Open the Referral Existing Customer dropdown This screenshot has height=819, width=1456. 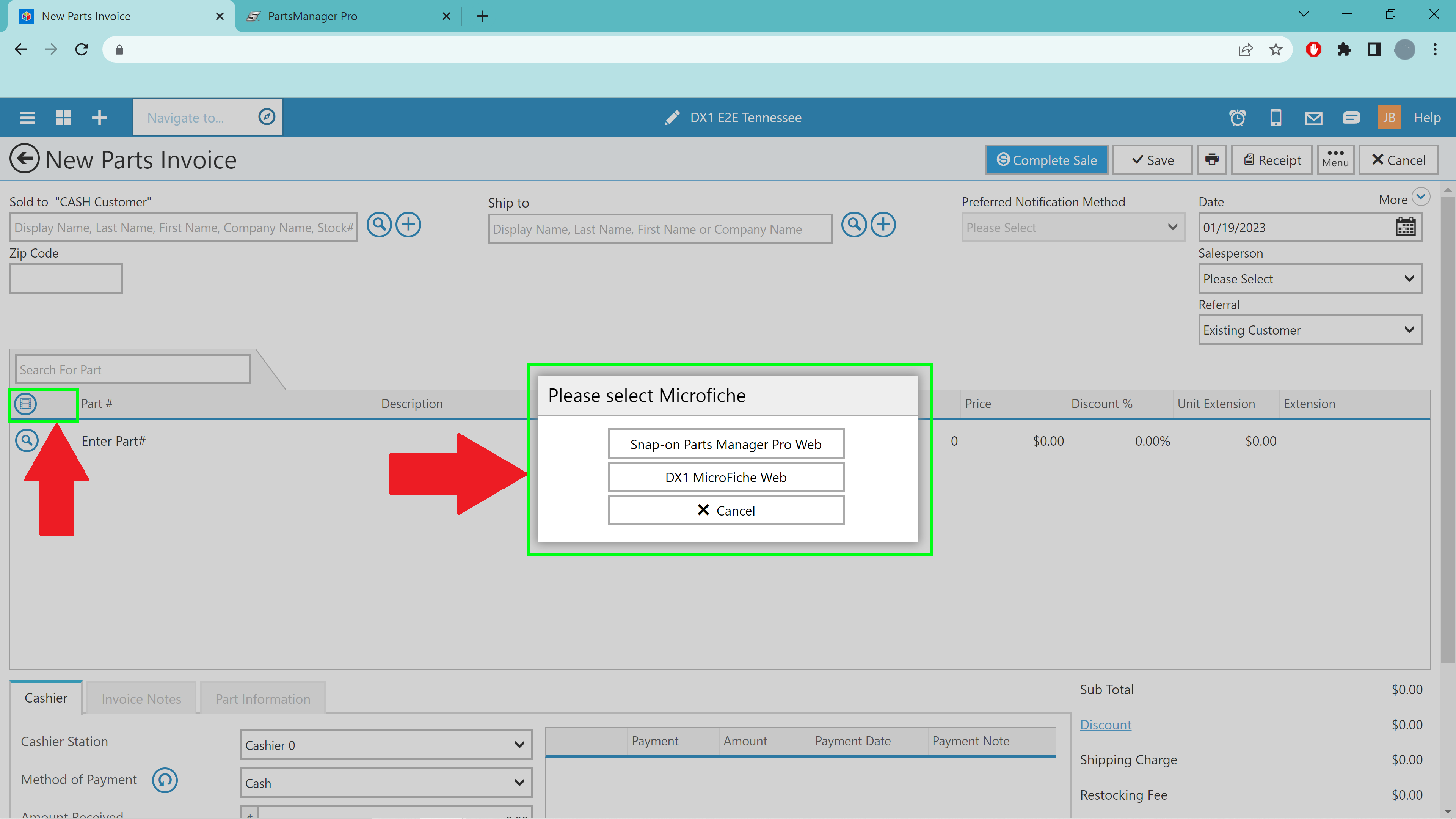1310,330
